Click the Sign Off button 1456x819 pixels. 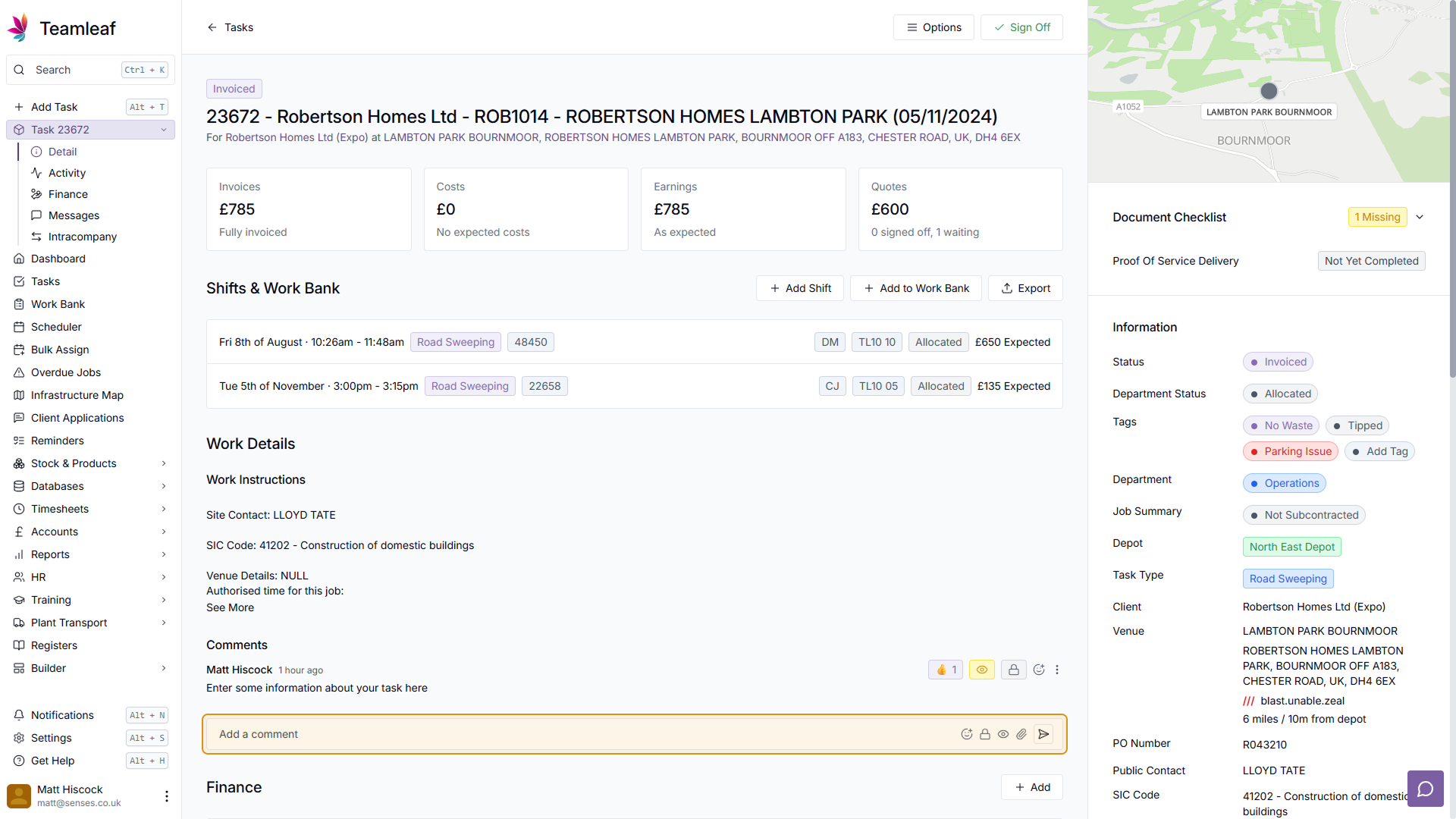click(1021, 27)
